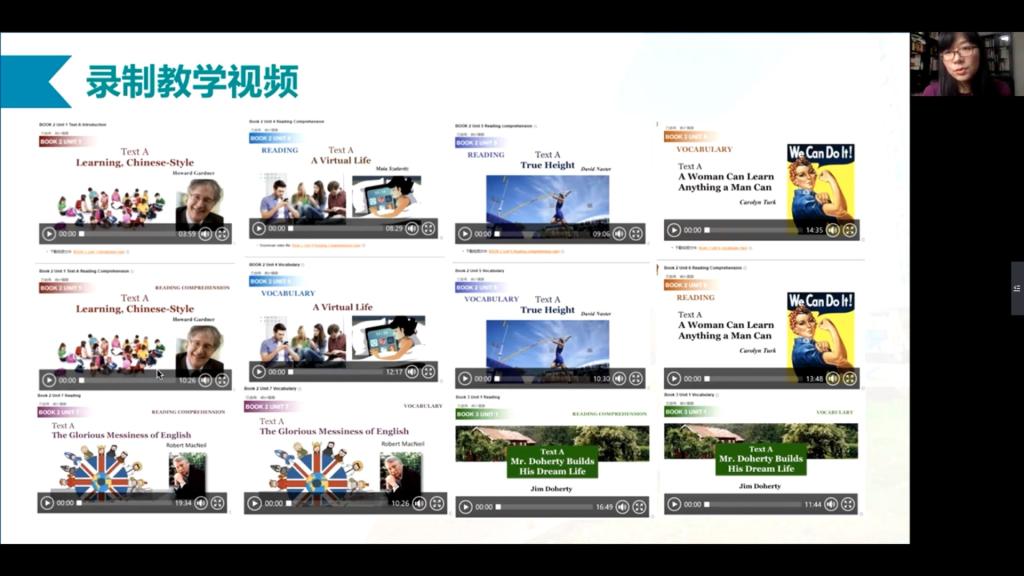Open fullscreen for 12:17 A Virtual Life video
This screenshot has width=1024, height=576.
click(x=428, y=372)
